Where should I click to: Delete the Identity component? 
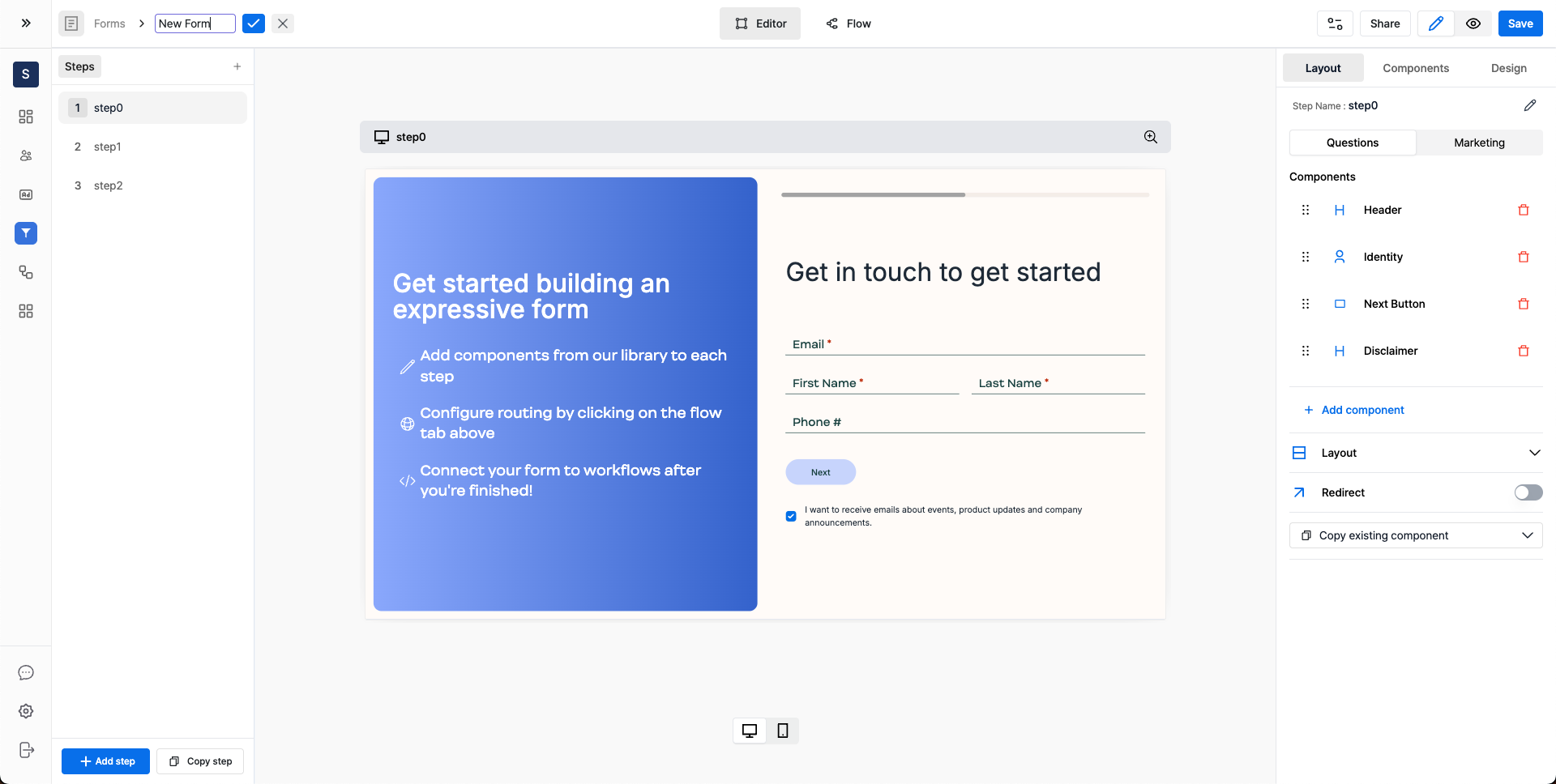1524,257
